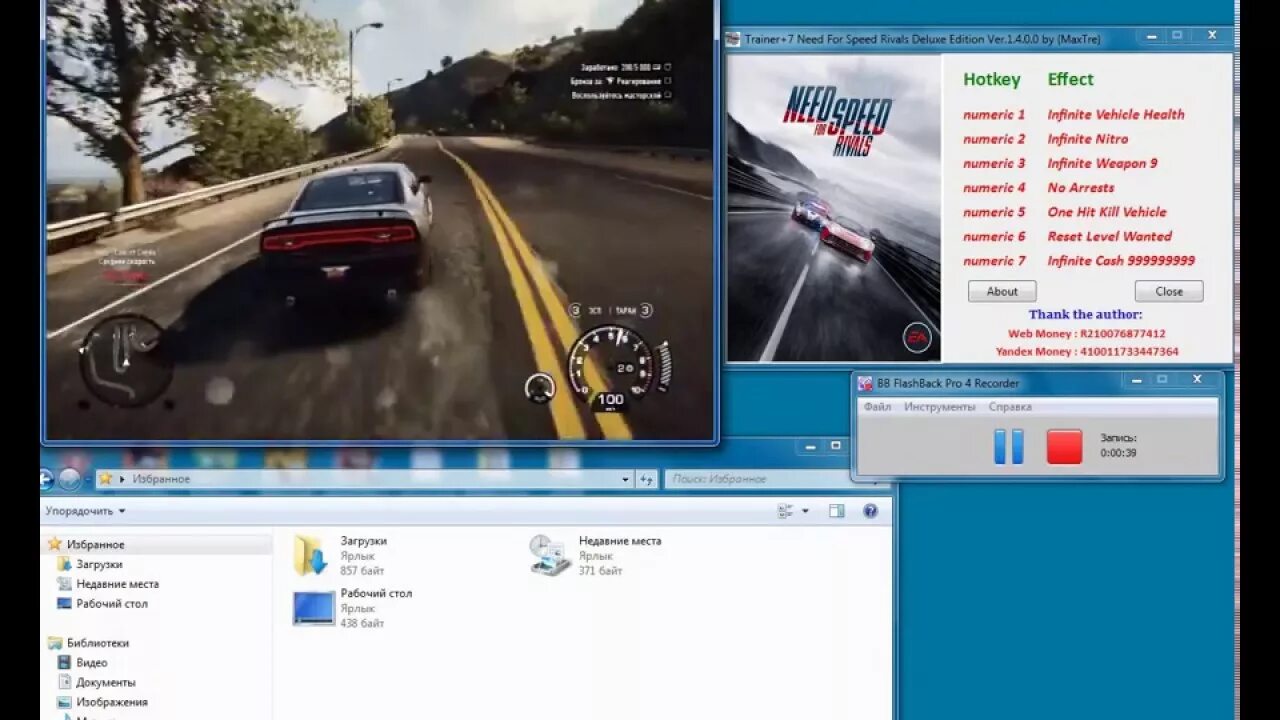Select 'One Hit Kill Vehicle' effect text
The height and width of the screenshot is (720, 1280).
[1106, 212]
